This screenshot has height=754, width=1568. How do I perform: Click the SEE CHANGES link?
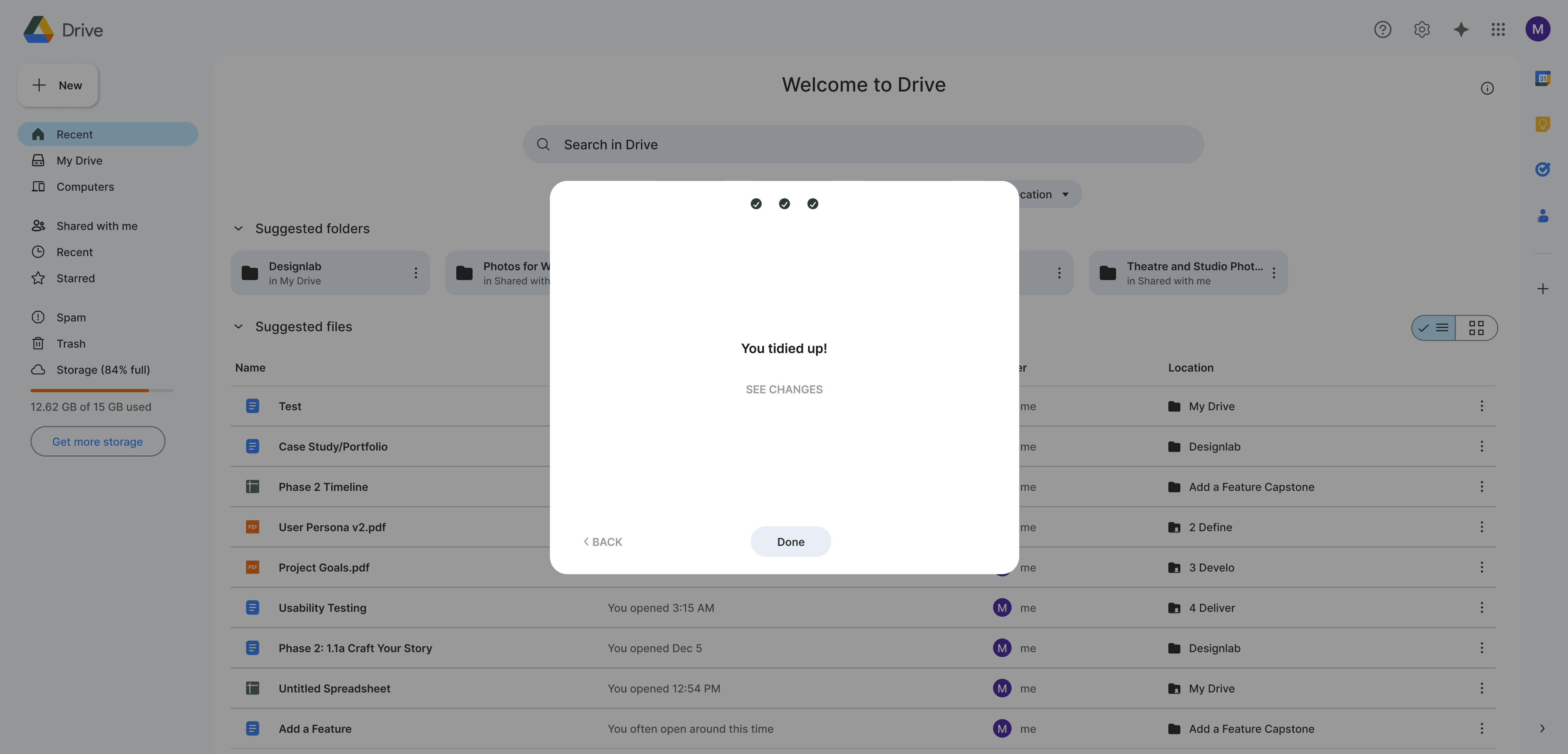(783, 389)
